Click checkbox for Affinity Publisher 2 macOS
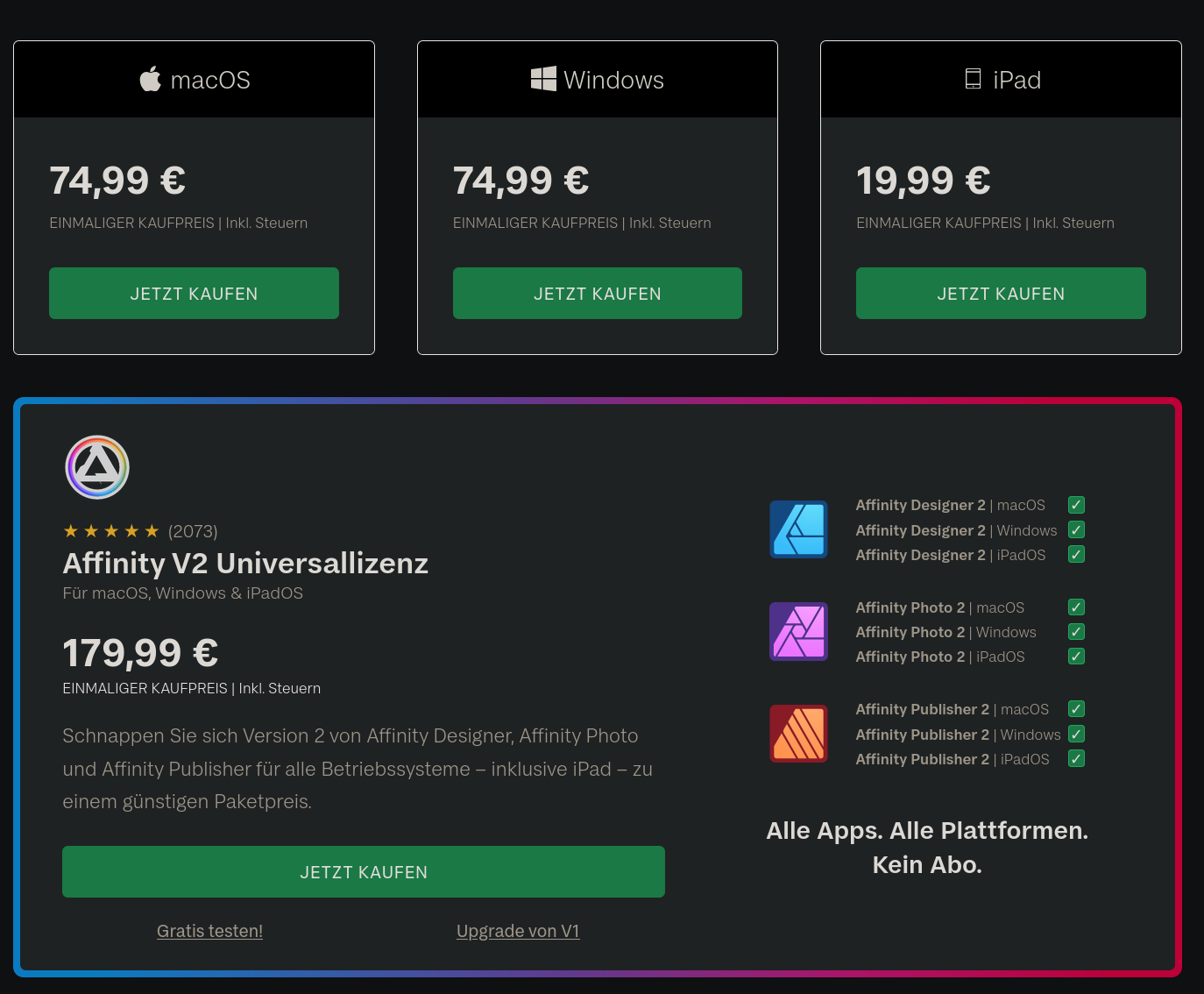This screenshot has width=1204, height=994. 1077,709
